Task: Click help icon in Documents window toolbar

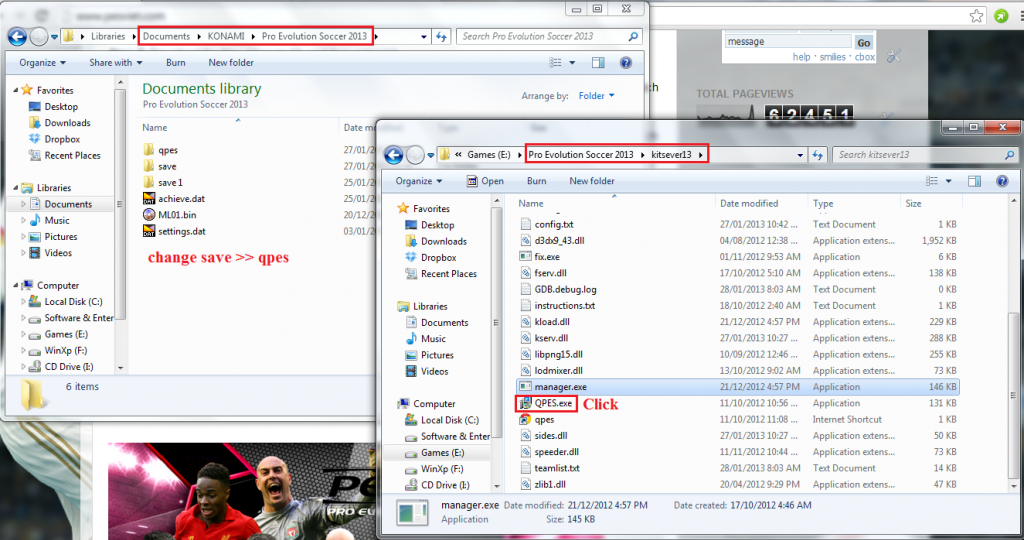Action: [626, 63]
